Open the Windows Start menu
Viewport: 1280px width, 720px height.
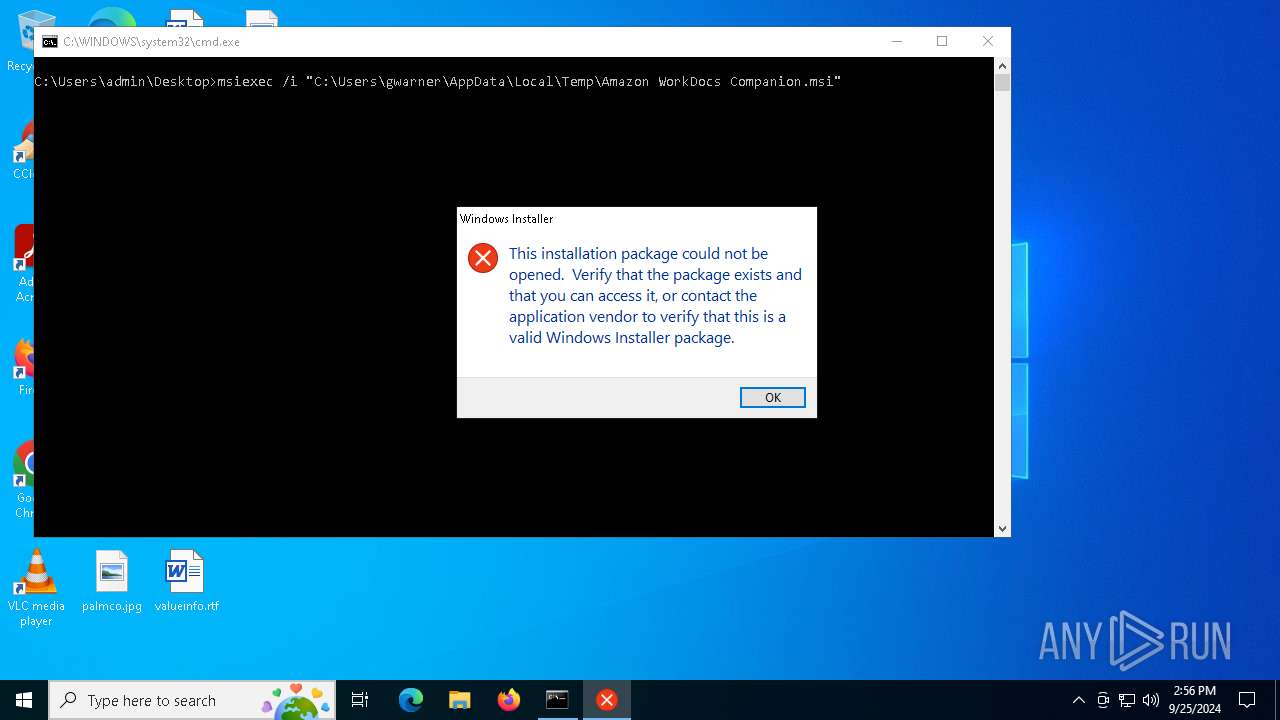[x=24, y=700]
